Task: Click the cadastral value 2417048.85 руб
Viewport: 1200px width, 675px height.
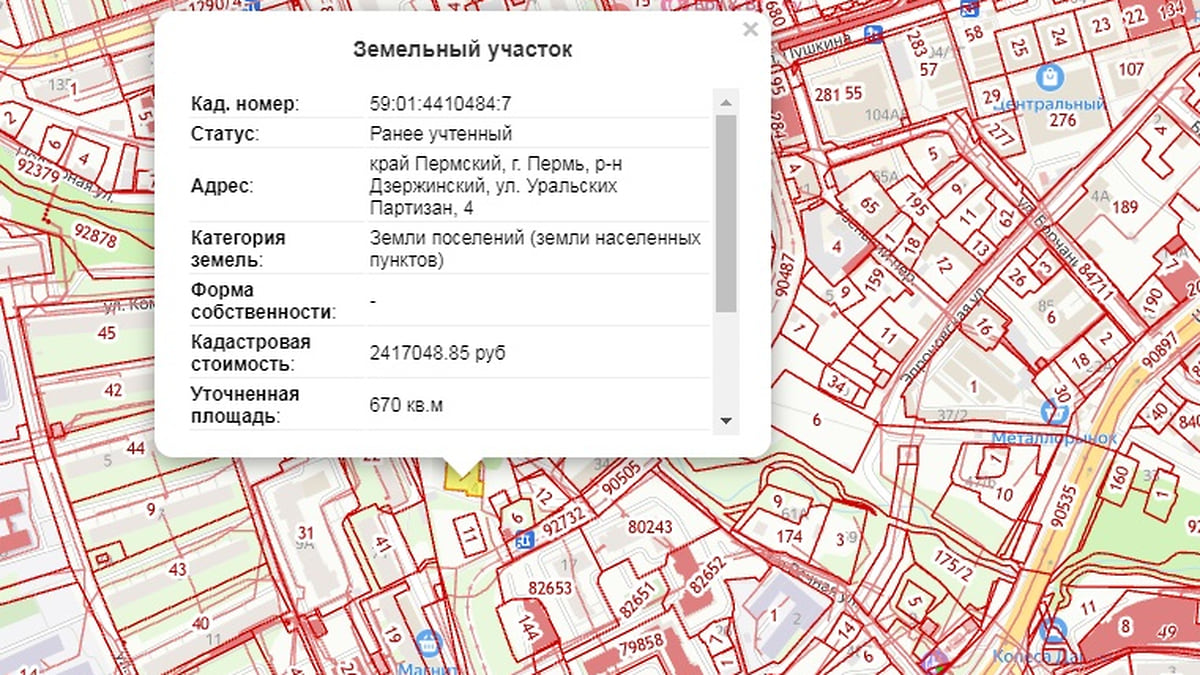Action: [x=437, y=353]
